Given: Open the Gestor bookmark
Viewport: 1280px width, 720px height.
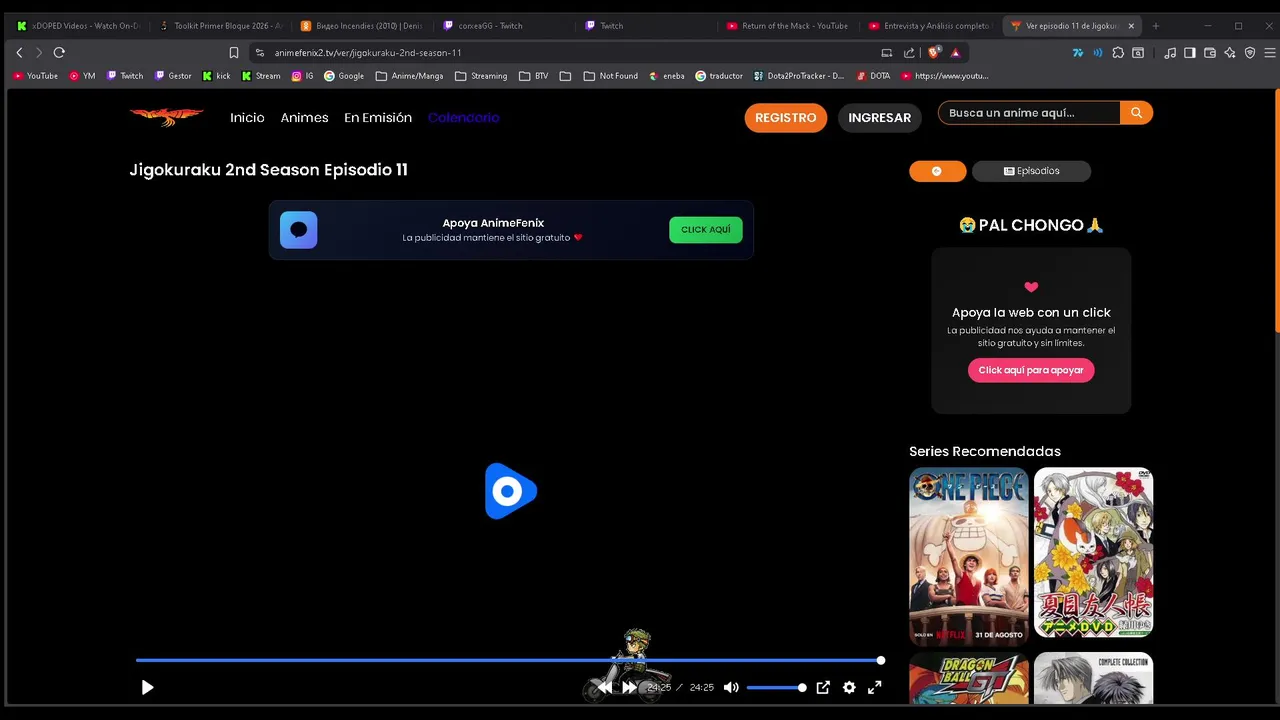Looking at the screenshot, I should [173, 76].
